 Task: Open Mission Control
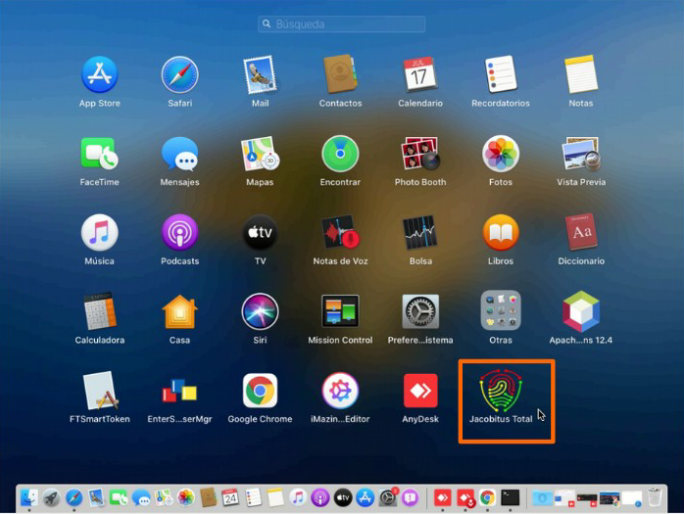tap(340, 312)
